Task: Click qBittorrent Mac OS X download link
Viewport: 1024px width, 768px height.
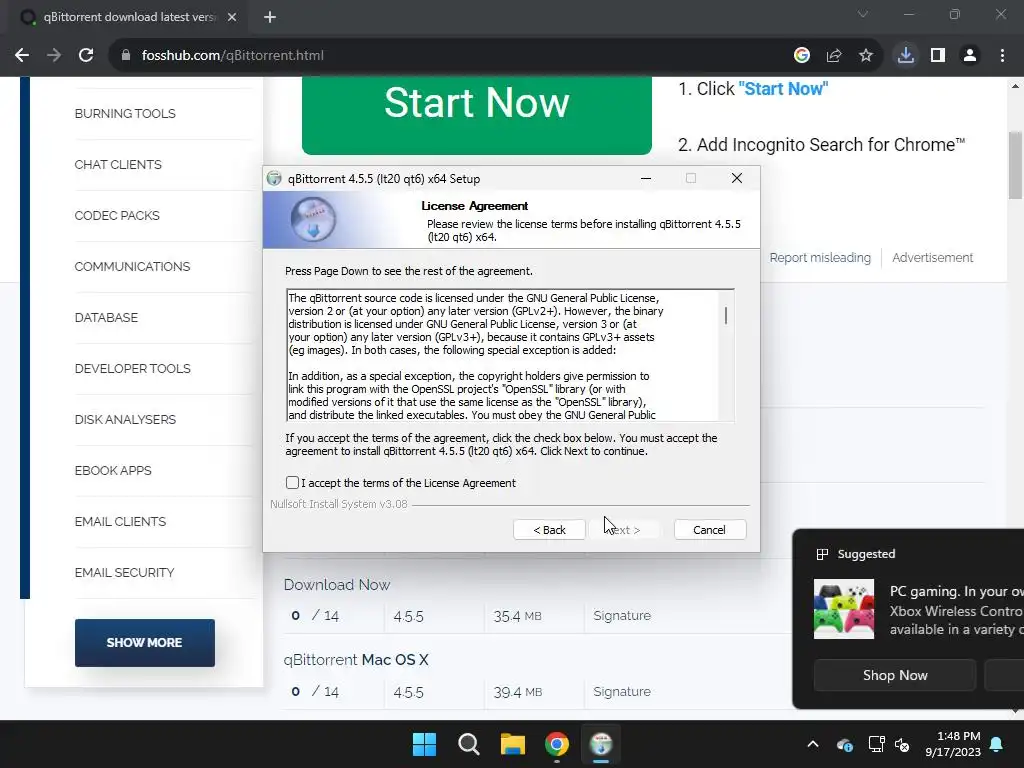Action: click(356, 660)
